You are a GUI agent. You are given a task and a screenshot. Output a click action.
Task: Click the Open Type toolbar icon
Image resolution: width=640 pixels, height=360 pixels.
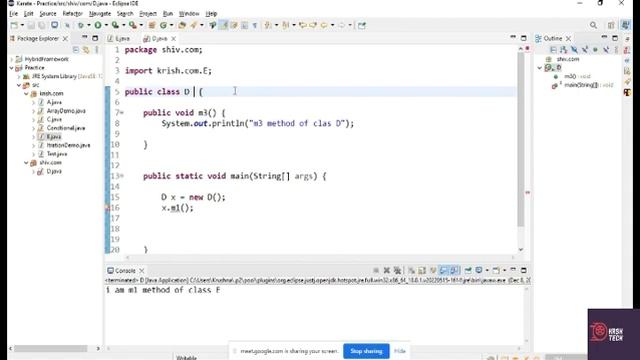(182, 25)
